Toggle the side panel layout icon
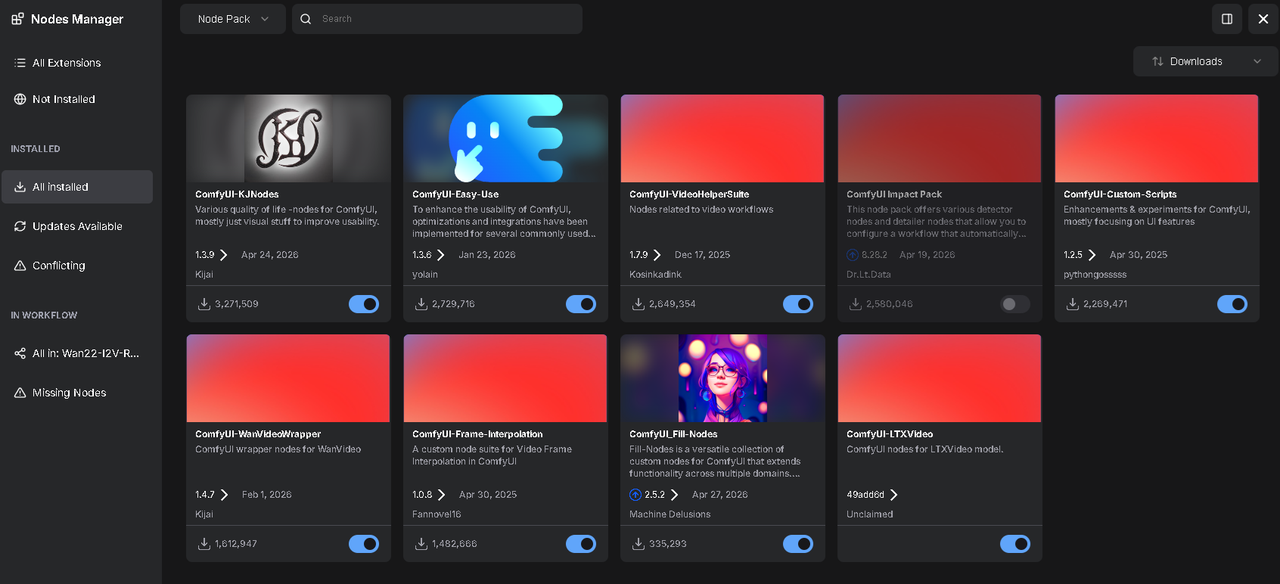 pyautogui.click(x=1227, y=19)
